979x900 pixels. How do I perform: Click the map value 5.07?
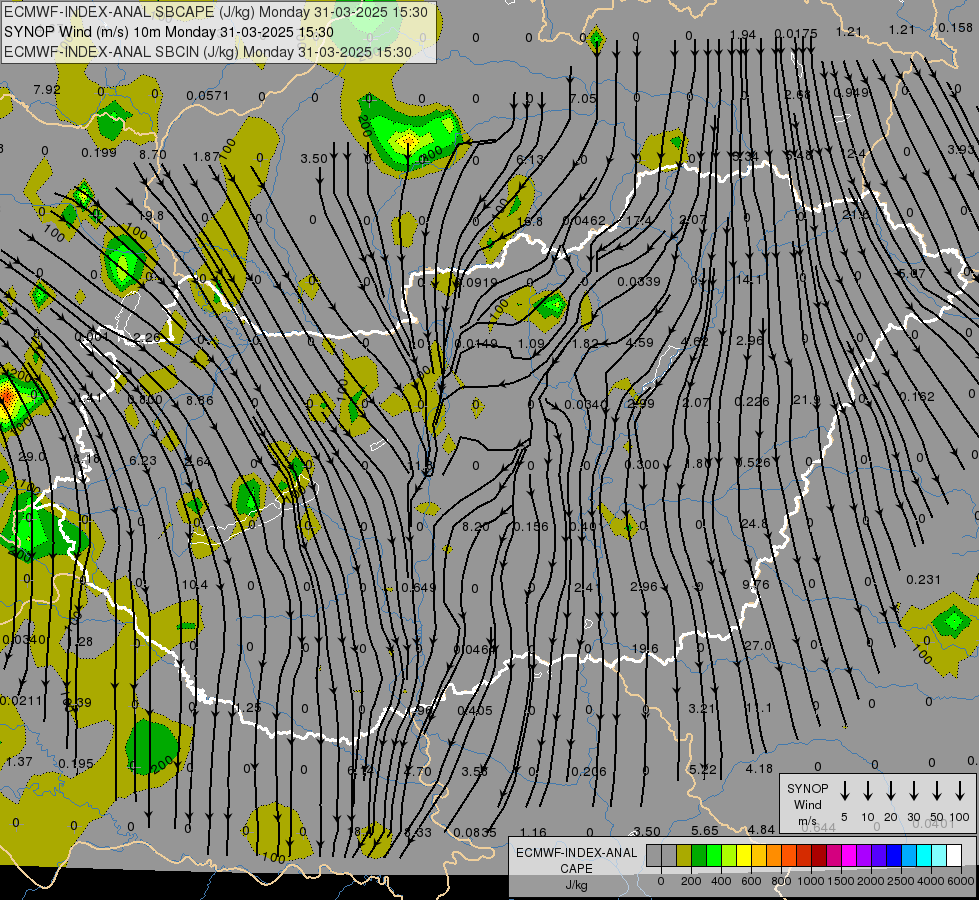(x=912, y=274)
